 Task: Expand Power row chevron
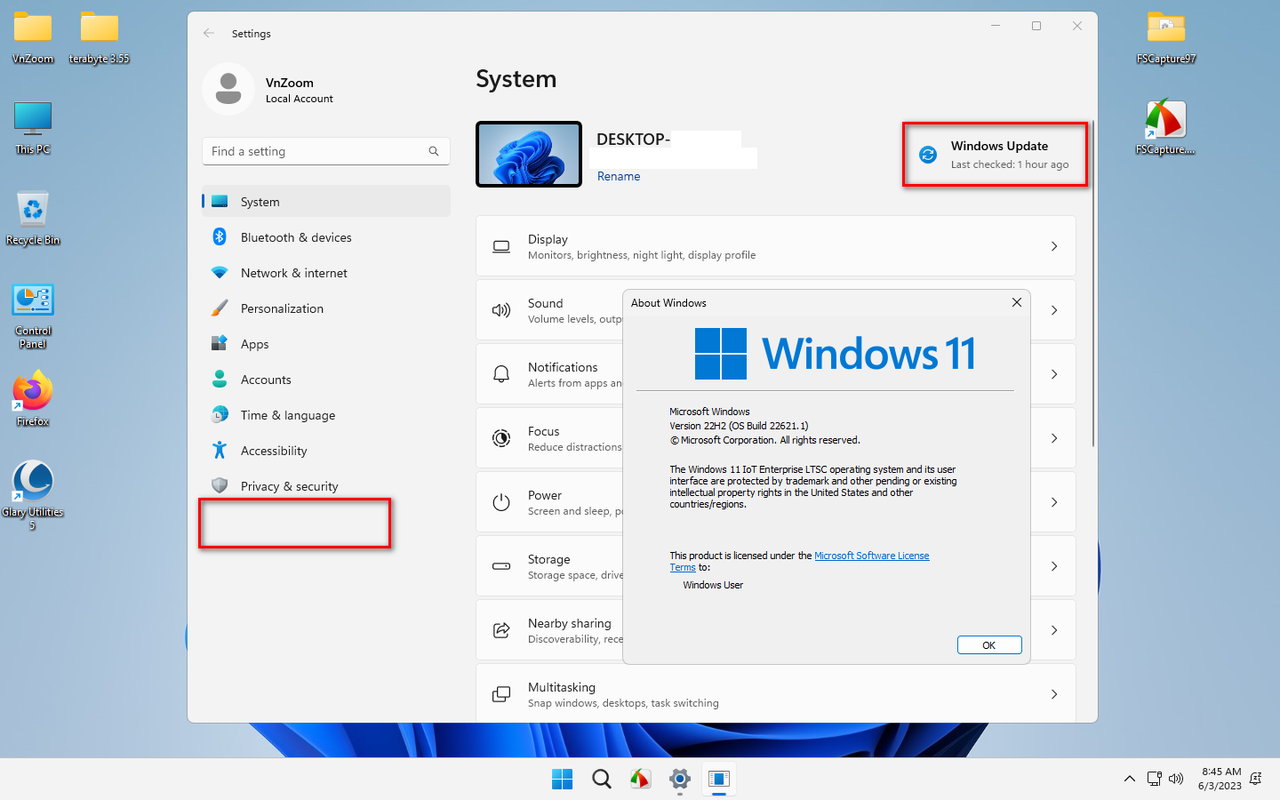(1054, 502)
